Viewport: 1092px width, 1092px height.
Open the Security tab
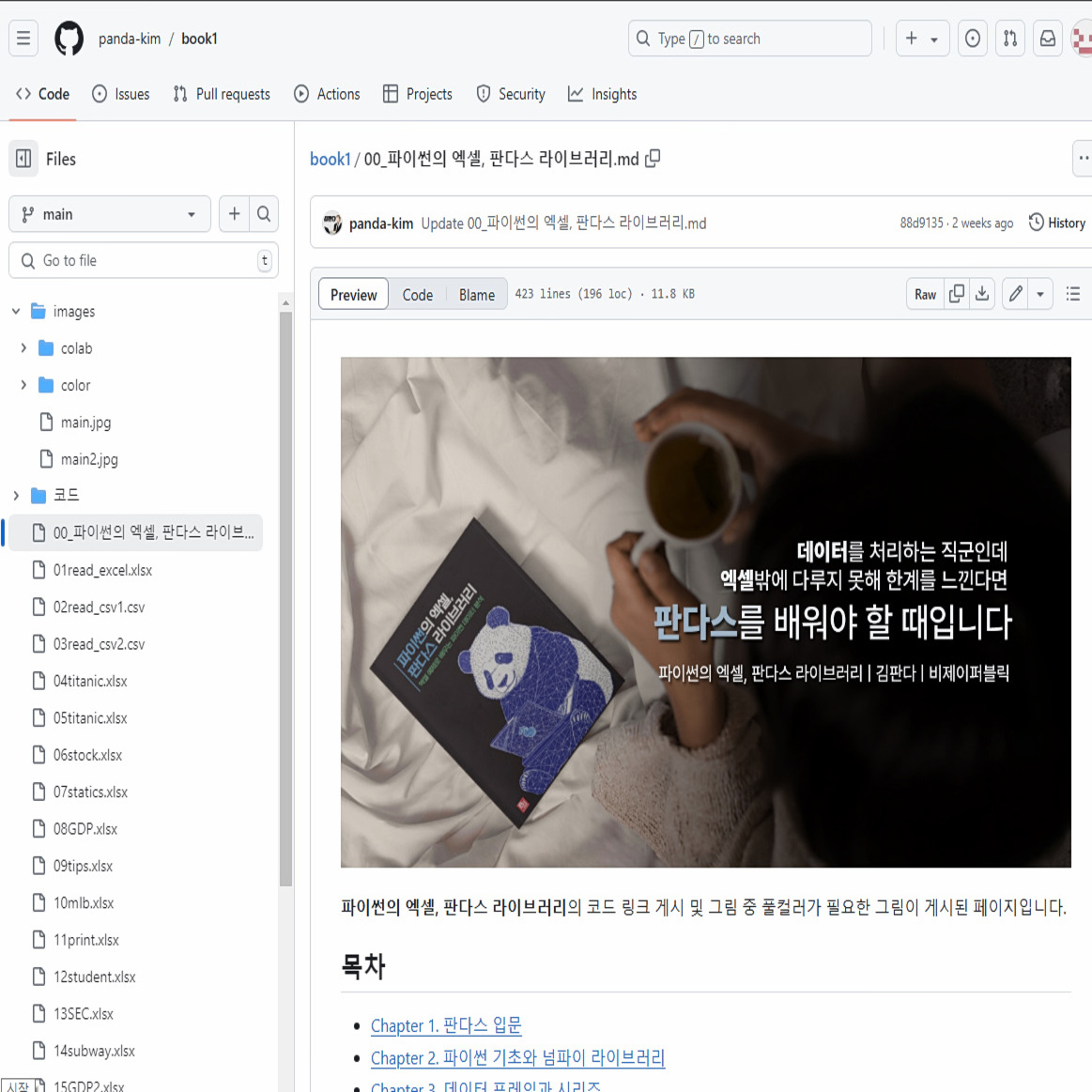tap(511, 94)
